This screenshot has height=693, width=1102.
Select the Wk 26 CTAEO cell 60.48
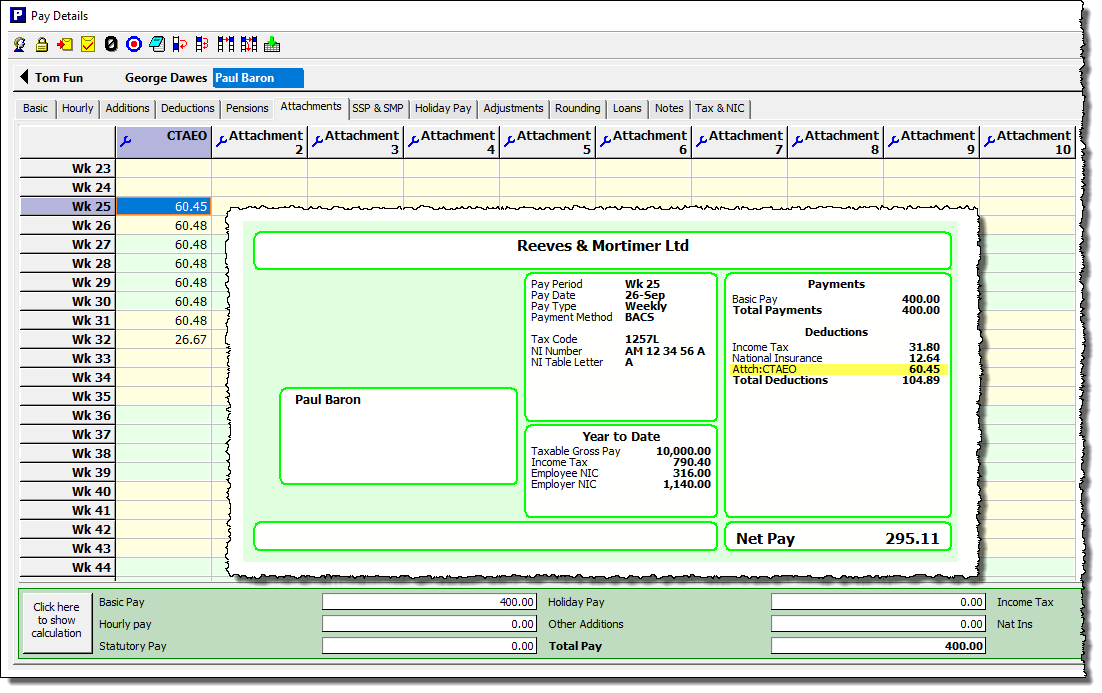pyautogui.click(x=164, y=226)
